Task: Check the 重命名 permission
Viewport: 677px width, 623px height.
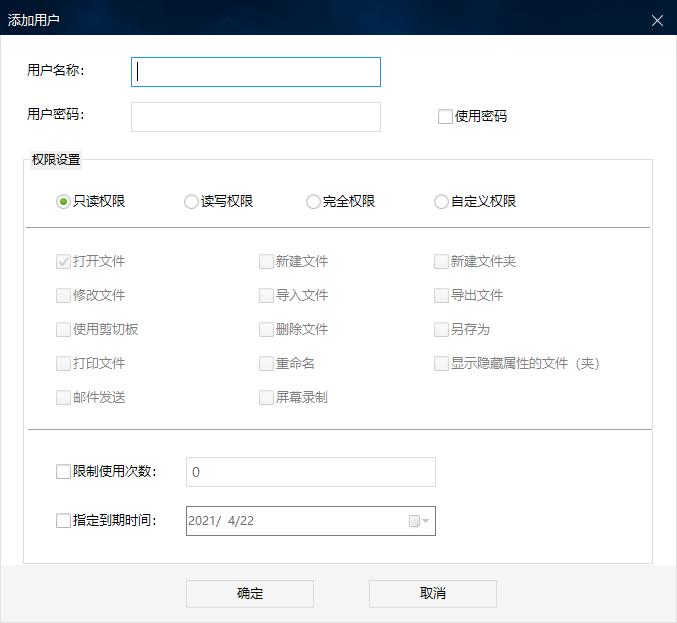Action: point(266,364)
